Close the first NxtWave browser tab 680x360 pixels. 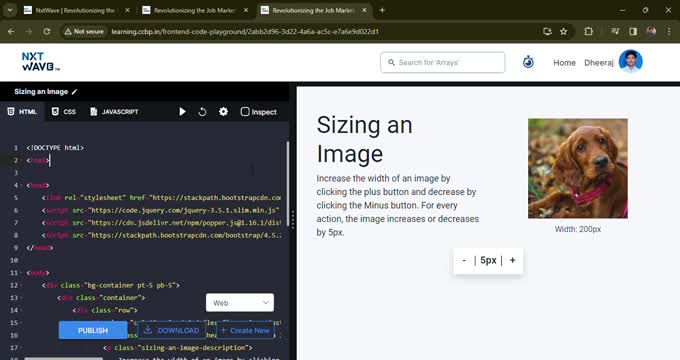point(127,10)
